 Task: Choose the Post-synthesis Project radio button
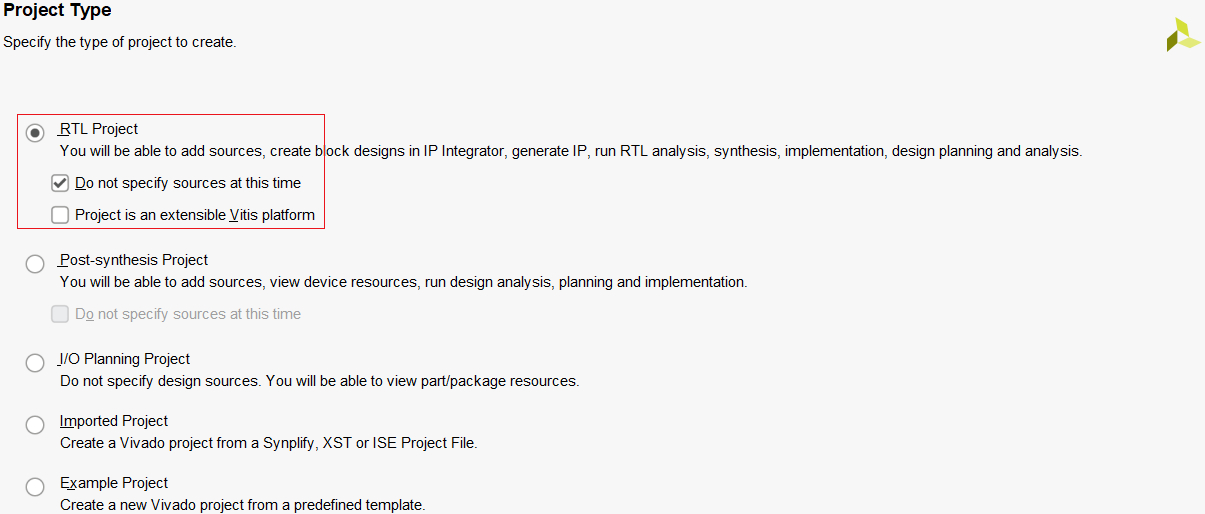pyautogui.click(x=36, y=264)
